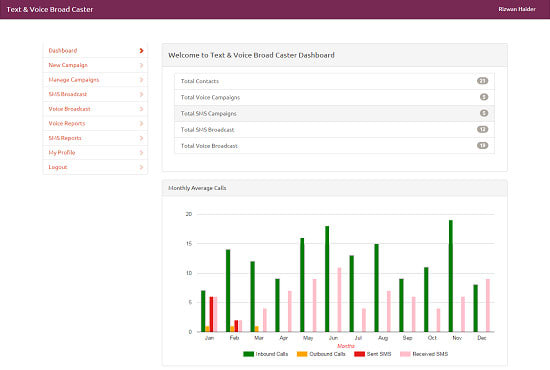Click the chevron icon beside Dashboard
This screenshot has height=370, width=550.
[141, 51]
